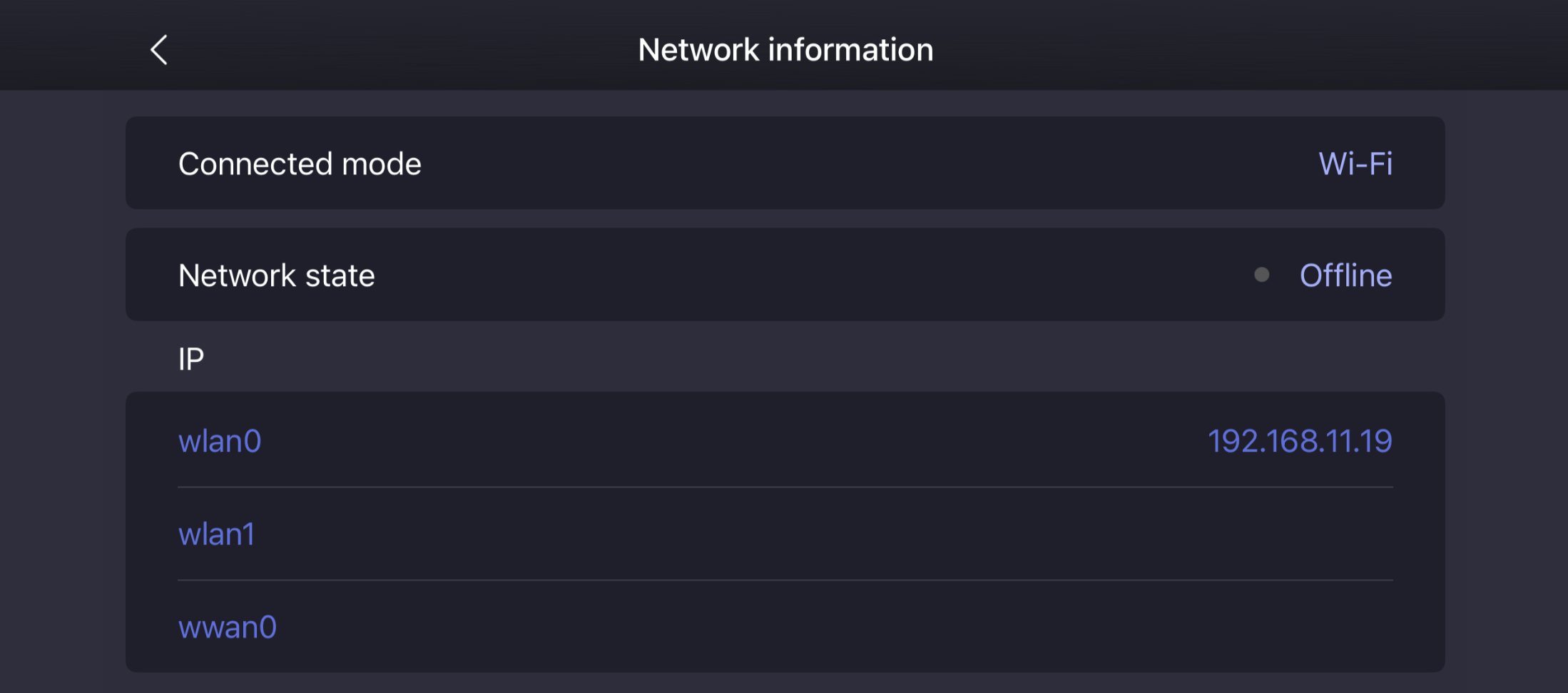
Task: Click the 192.168.11.19 IP address
Action: (x=1299, y=441)
